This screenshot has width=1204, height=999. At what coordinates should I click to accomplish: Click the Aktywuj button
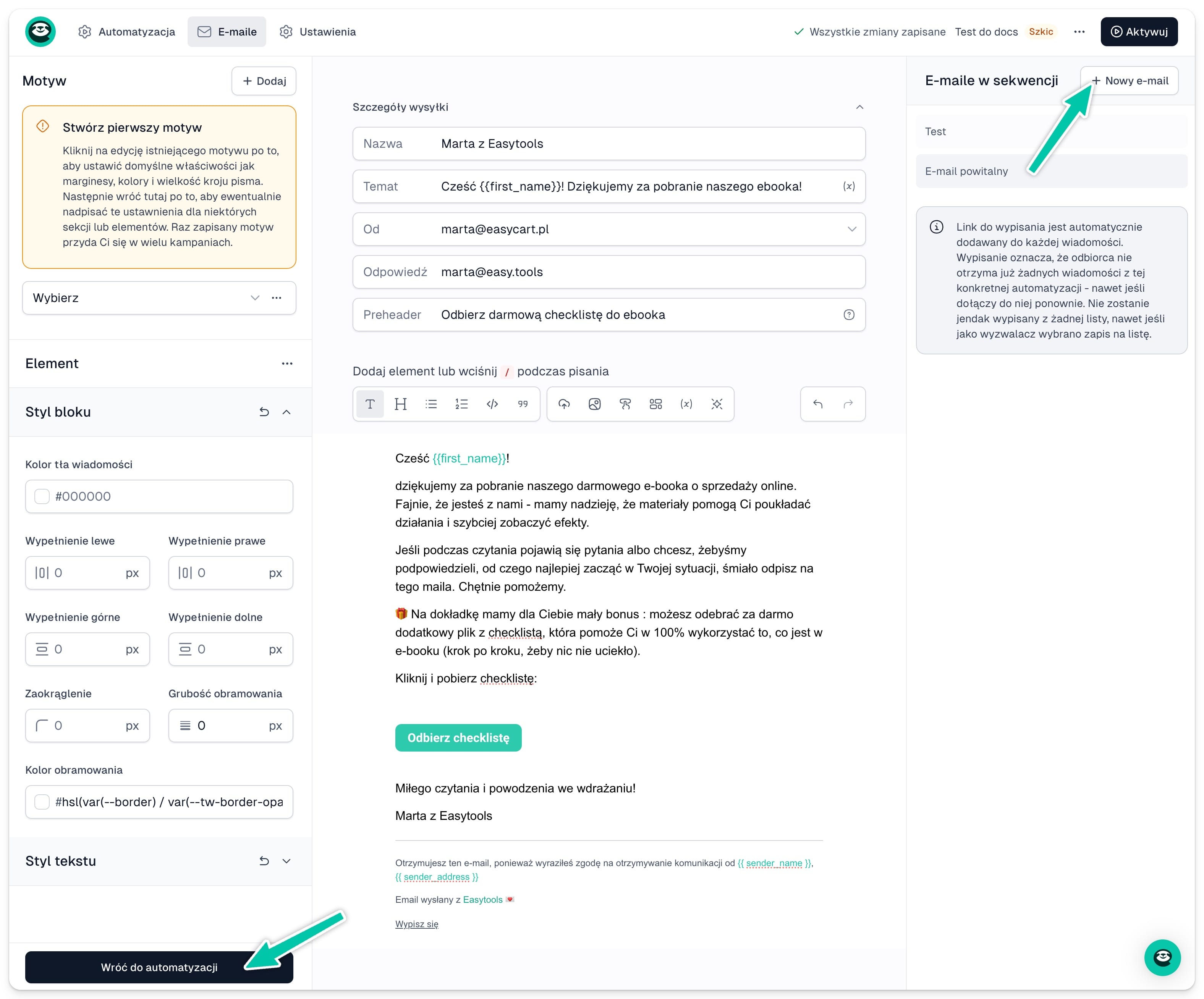point(1139,32)
